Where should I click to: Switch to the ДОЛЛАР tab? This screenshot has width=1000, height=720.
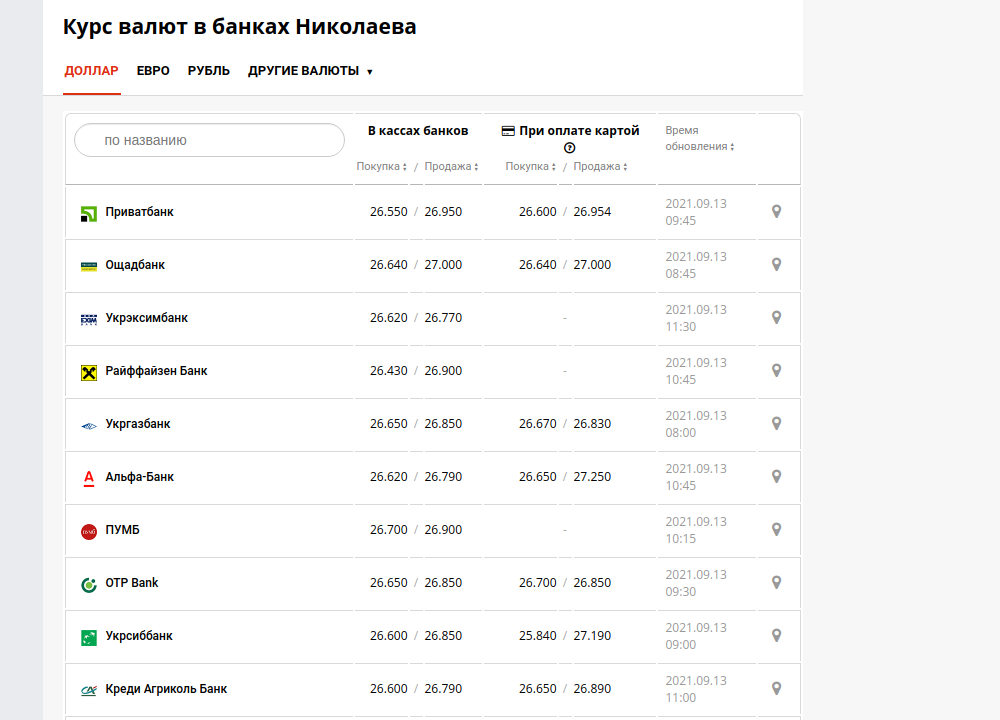pyautogui.click(x=91, y=71)
